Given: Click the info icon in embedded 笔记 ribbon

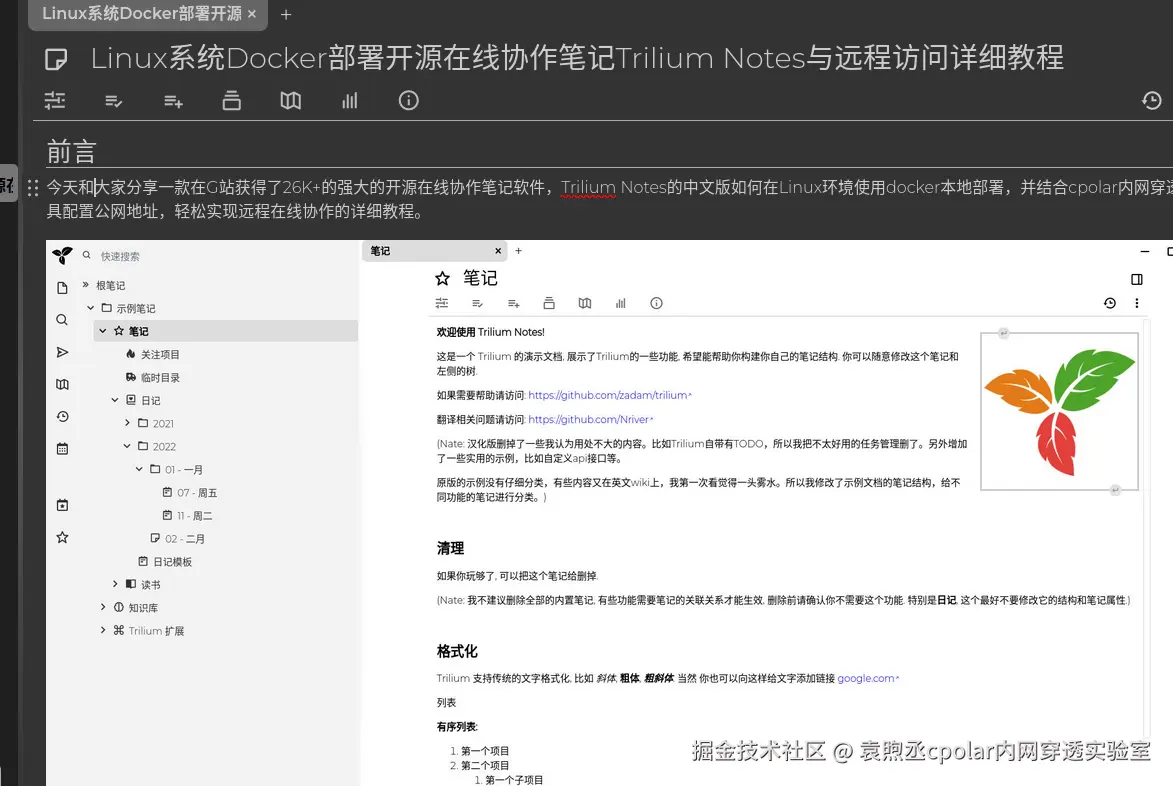Looking at the screenshot, I should pos(656,303).
